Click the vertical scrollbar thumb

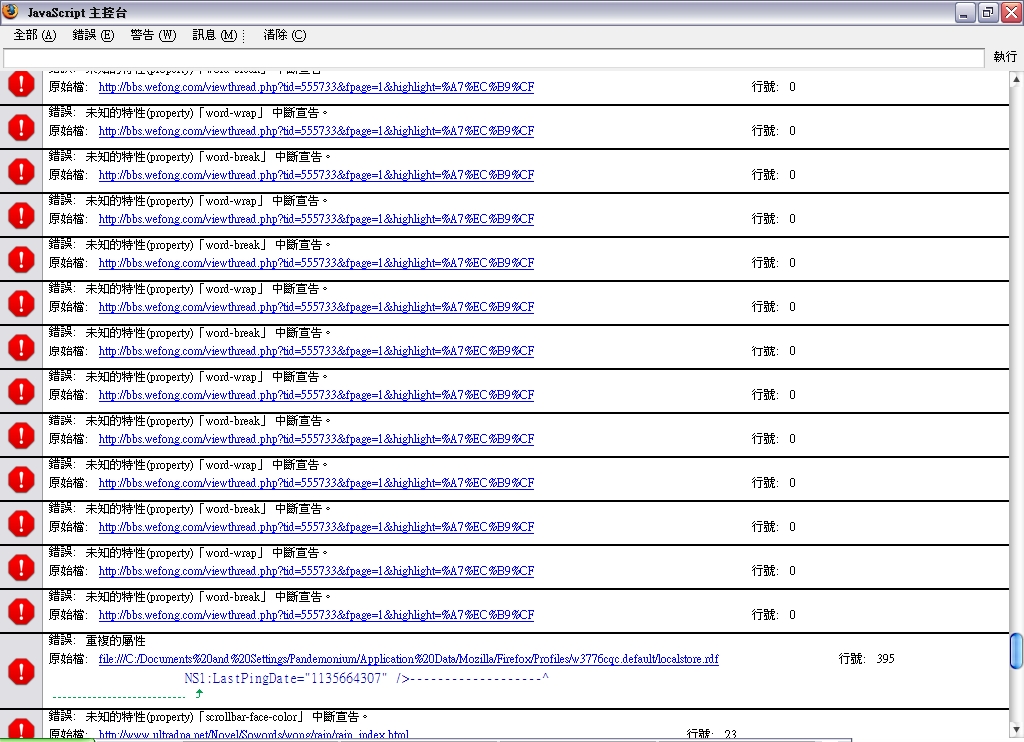click(x=1016, y=651)
